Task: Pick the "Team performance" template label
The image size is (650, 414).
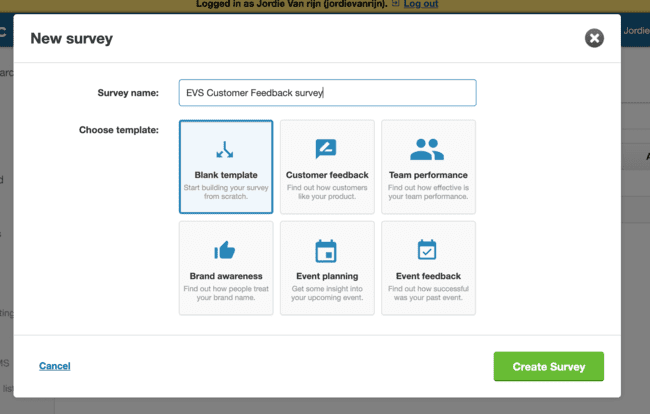Action: (x=428, y=175)
